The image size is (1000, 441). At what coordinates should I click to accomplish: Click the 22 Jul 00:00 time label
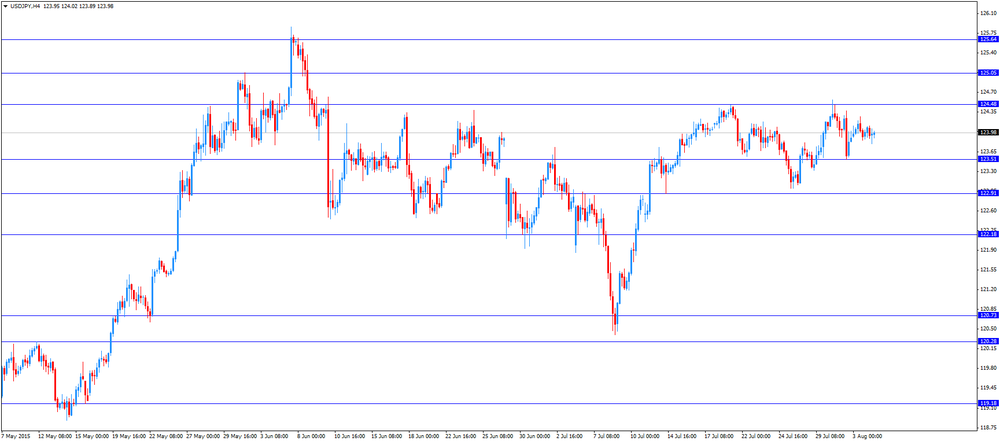click(756, 437)
